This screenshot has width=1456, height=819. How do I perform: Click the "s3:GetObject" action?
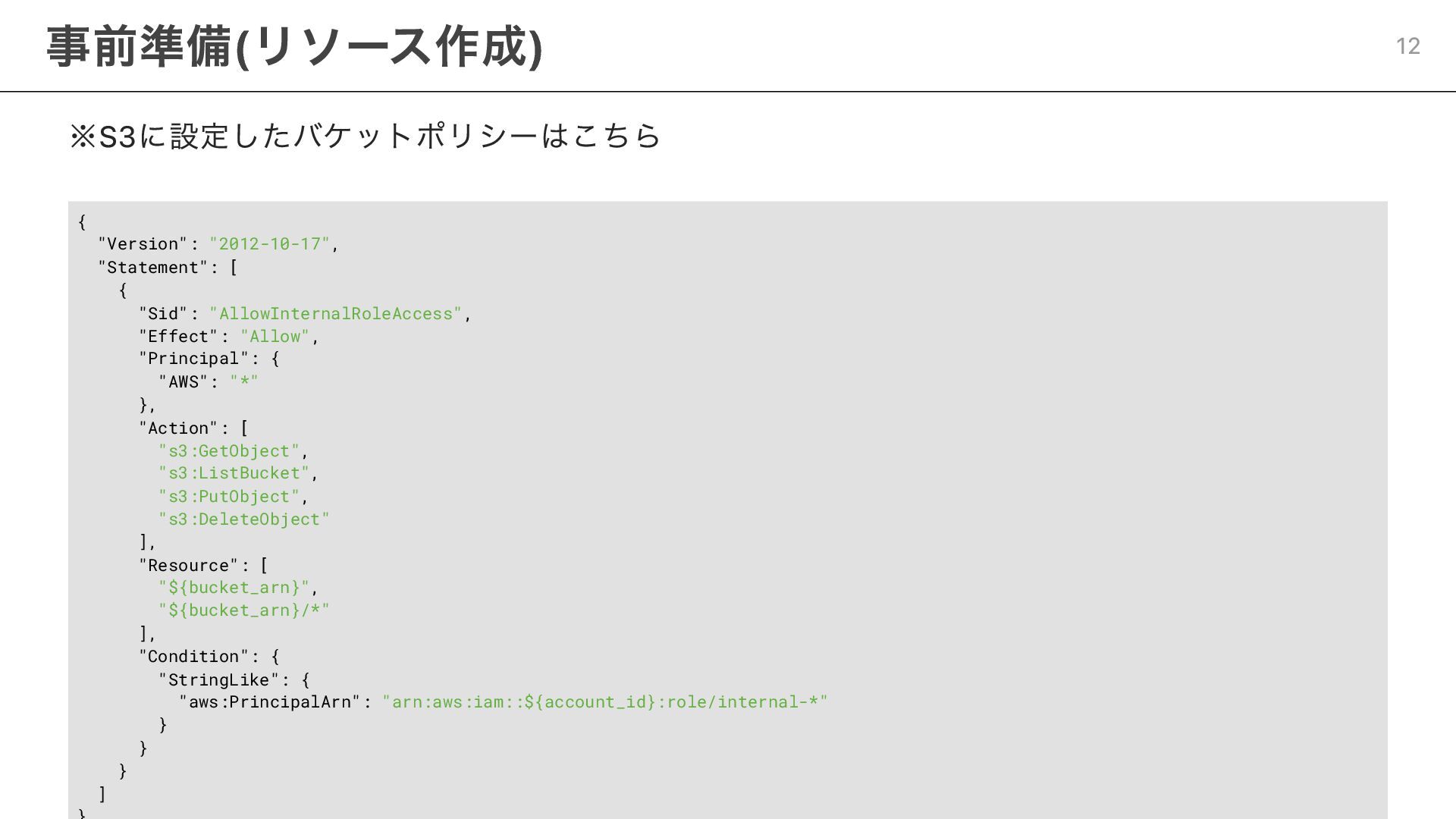click(229, 451)
